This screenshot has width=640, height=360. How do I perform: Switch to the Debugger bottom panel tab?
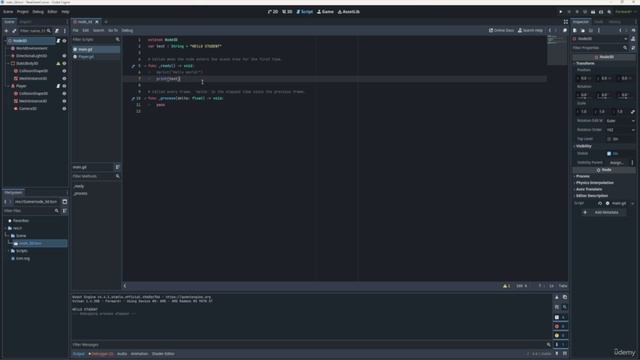point(101,354)
